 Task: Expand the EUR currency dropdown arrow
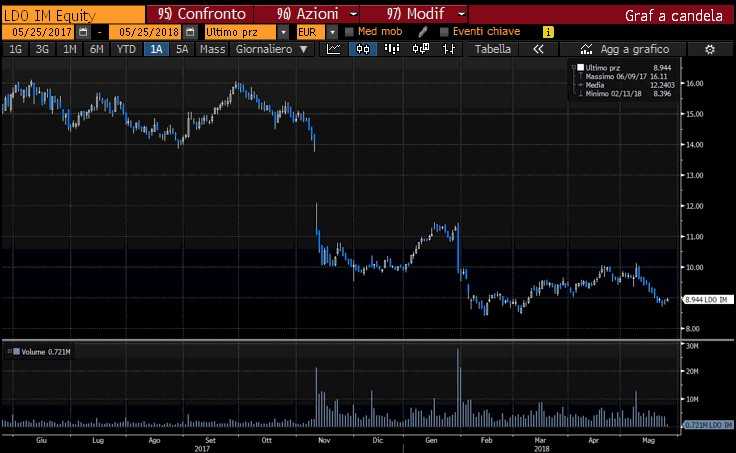coord(332,32)
